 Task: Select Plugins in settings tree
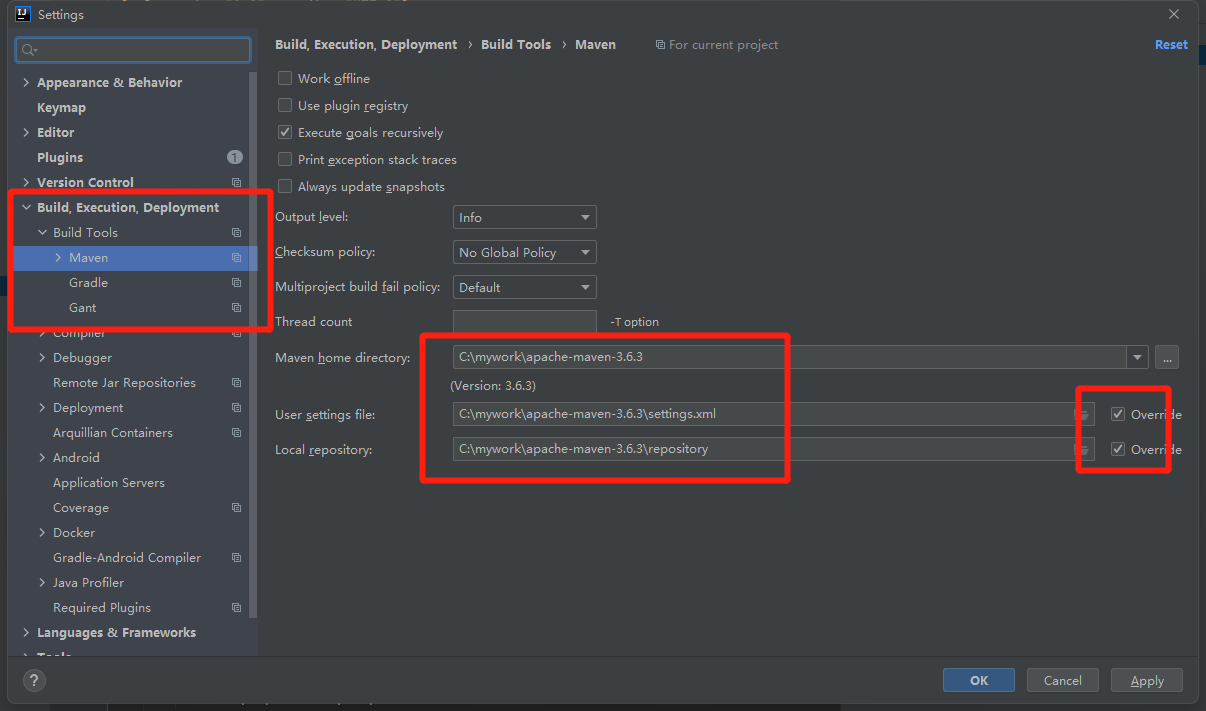click(x=60, y=157)
